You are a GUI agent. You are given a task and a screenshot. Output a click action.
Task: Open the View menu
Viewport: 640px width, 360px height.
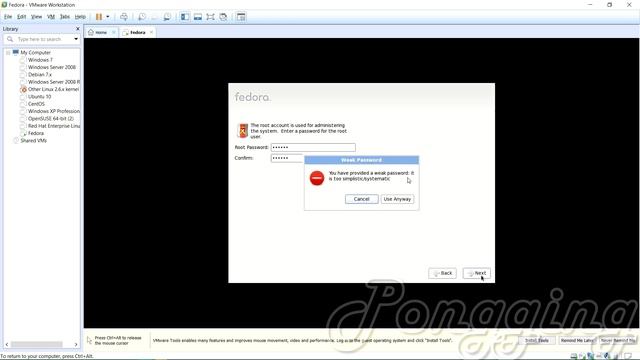pyautogui.click(x=36, y=17)
